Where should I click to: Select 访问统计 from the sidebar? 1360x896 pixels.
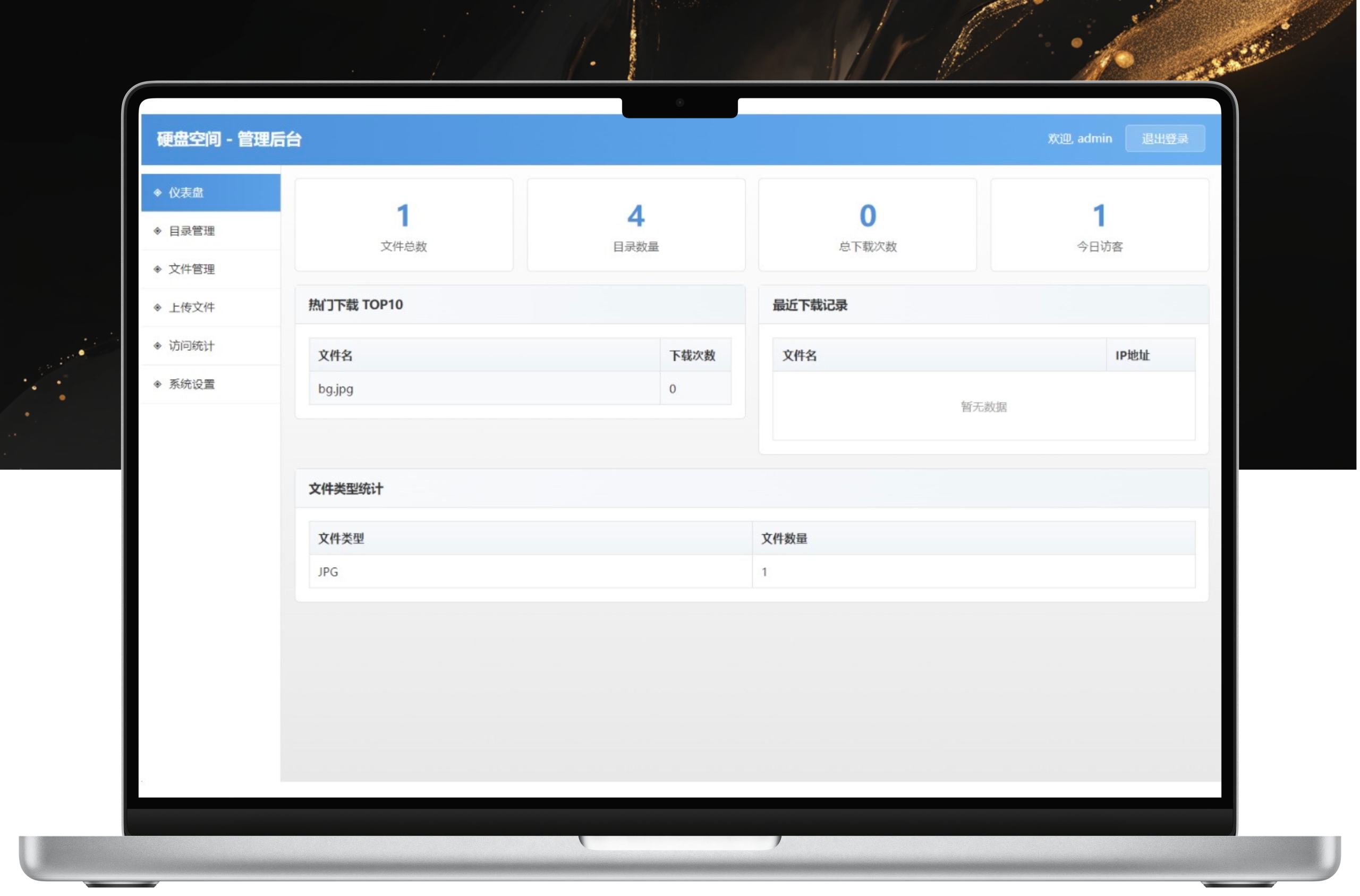point(192,346)
